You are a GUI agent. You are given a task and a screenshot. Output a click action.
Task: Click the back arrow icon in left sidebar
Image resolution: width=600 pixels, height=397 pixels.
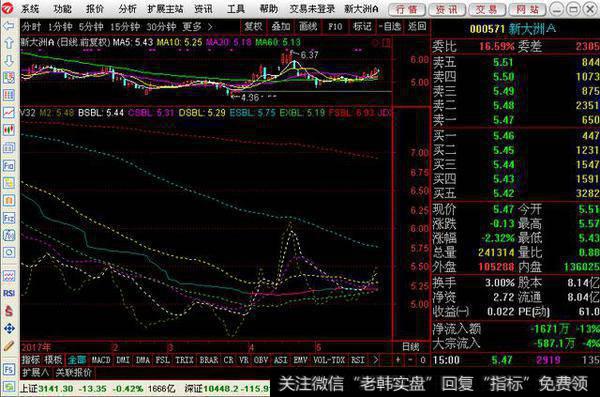pyautogui.click(x=8, y=26)
